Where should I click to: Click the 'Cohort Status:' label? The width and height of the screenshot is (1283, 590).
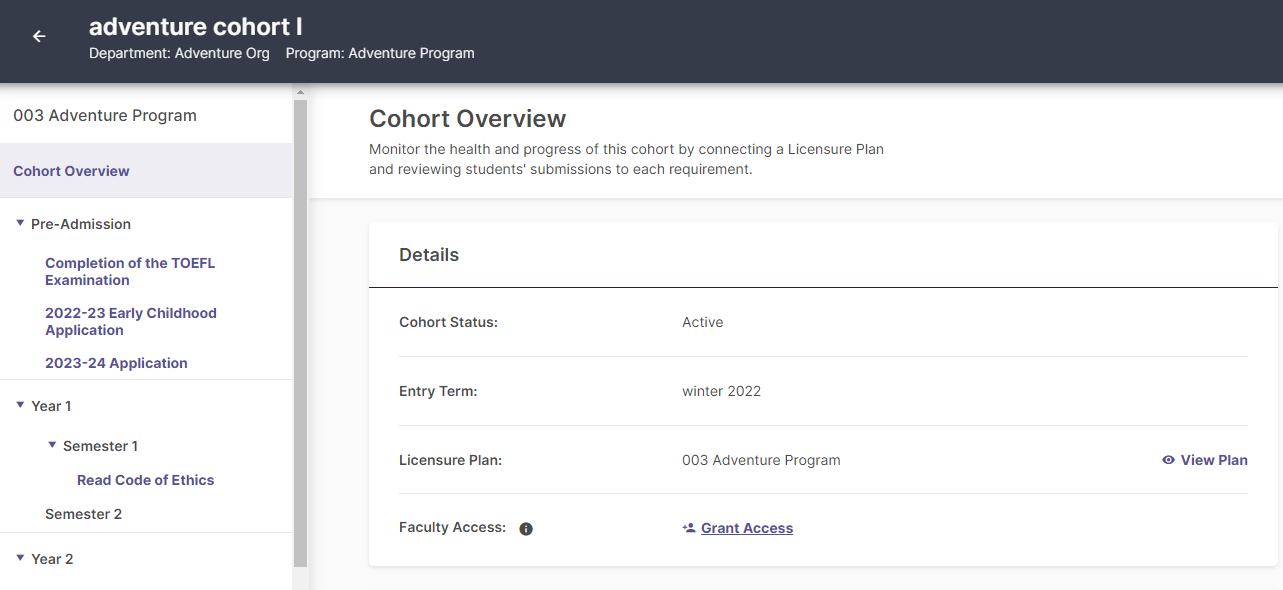coord(448,322)
